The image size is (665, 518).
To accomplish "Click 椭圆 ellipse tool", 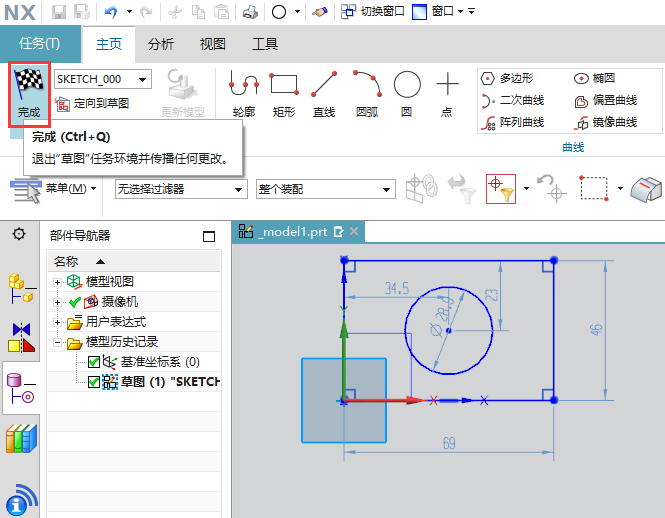I will pyautogui.click(x=594, y=78).
